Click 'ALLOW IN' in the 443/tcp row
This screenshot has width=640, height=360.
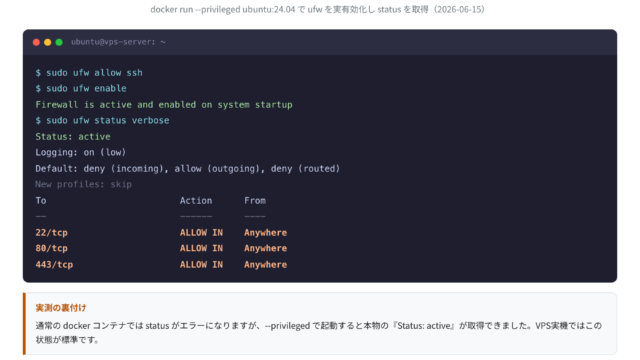(x=201, y=264)
